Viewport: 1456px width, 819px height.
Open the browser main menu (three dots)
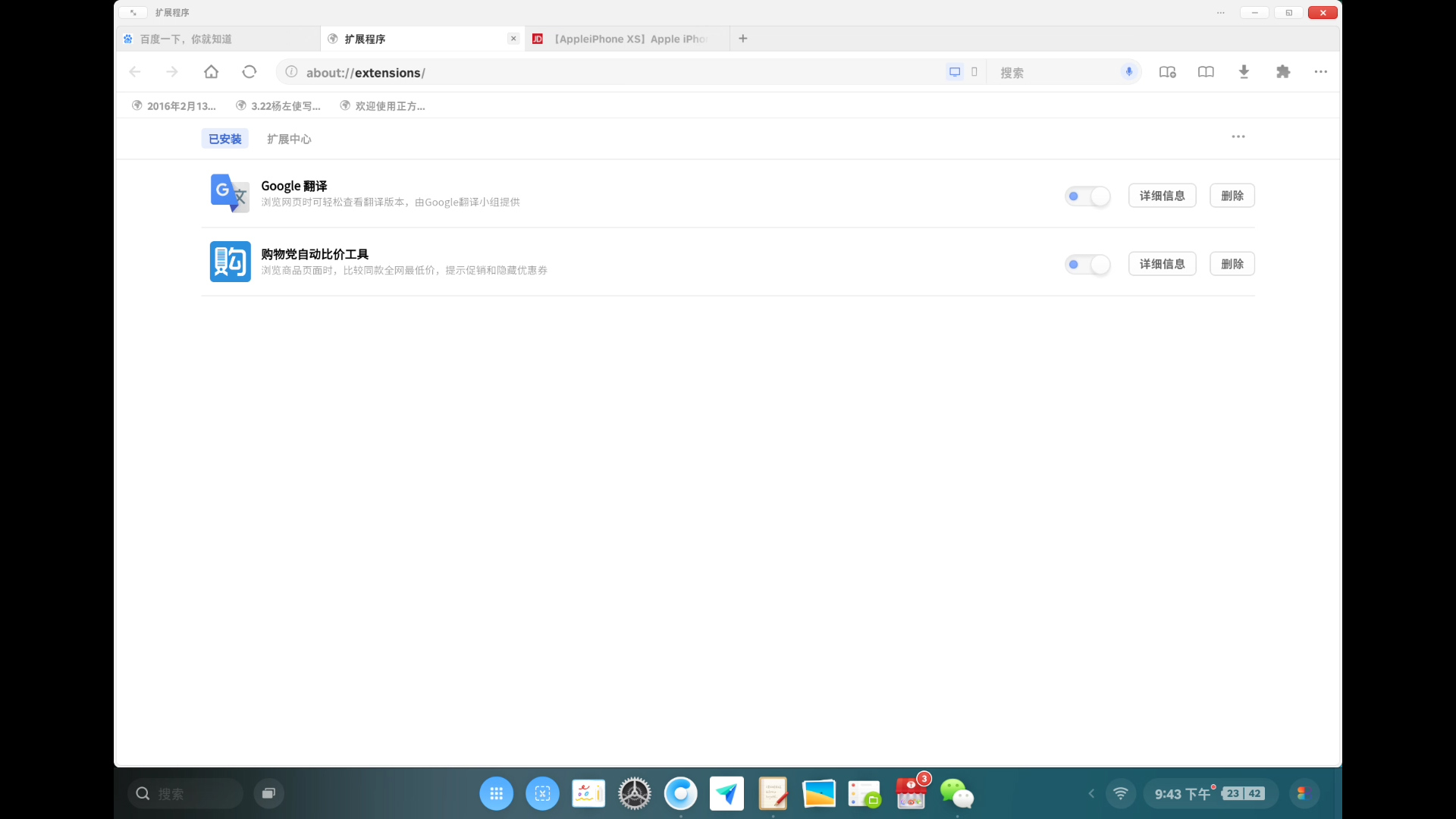[x=1321, y=72]
